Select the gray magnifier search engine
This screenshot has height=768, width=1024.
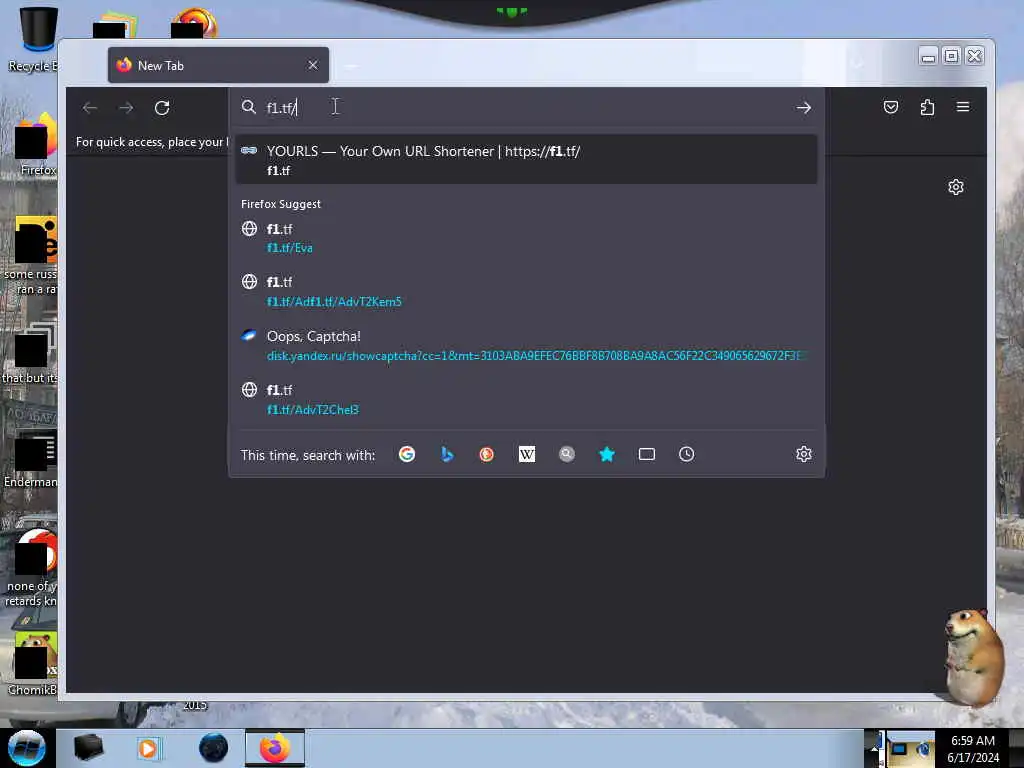point(567,455)
